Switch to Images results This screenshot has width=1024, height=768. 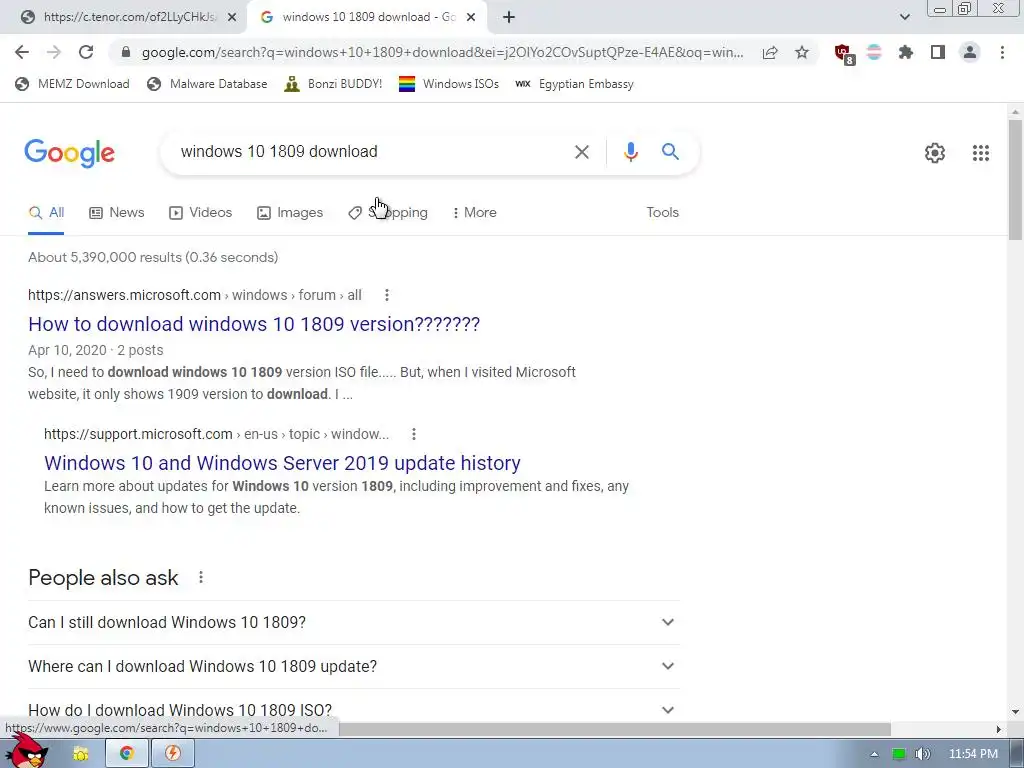(x=290, y=213)
